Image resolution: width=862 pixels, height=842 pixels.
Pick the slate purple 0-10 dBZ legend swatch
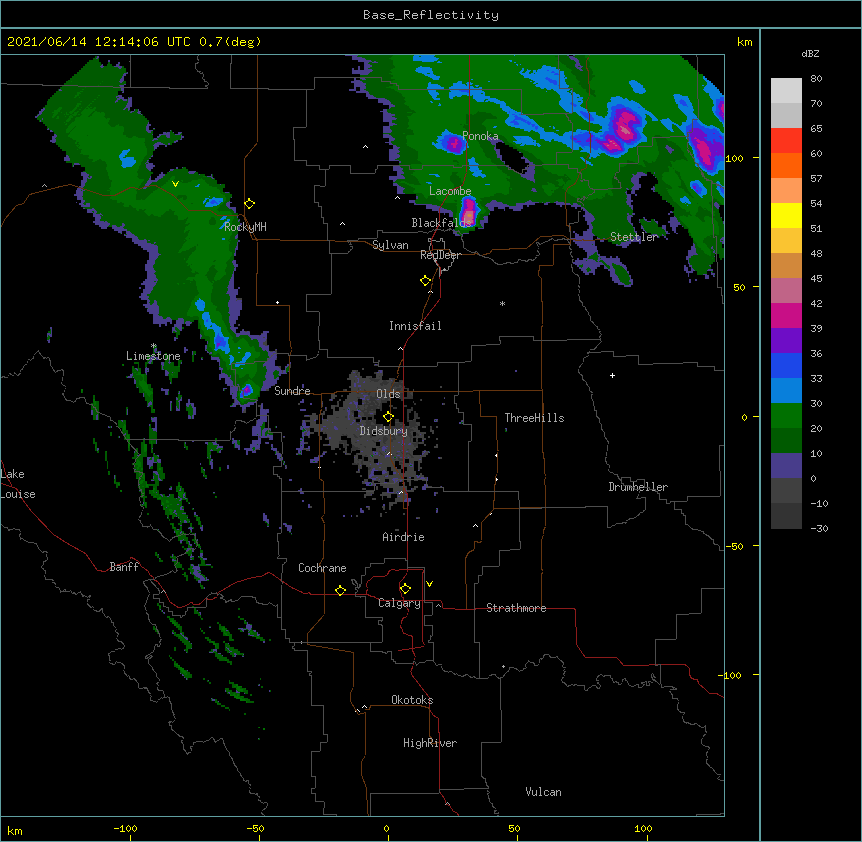click(786, 466)
